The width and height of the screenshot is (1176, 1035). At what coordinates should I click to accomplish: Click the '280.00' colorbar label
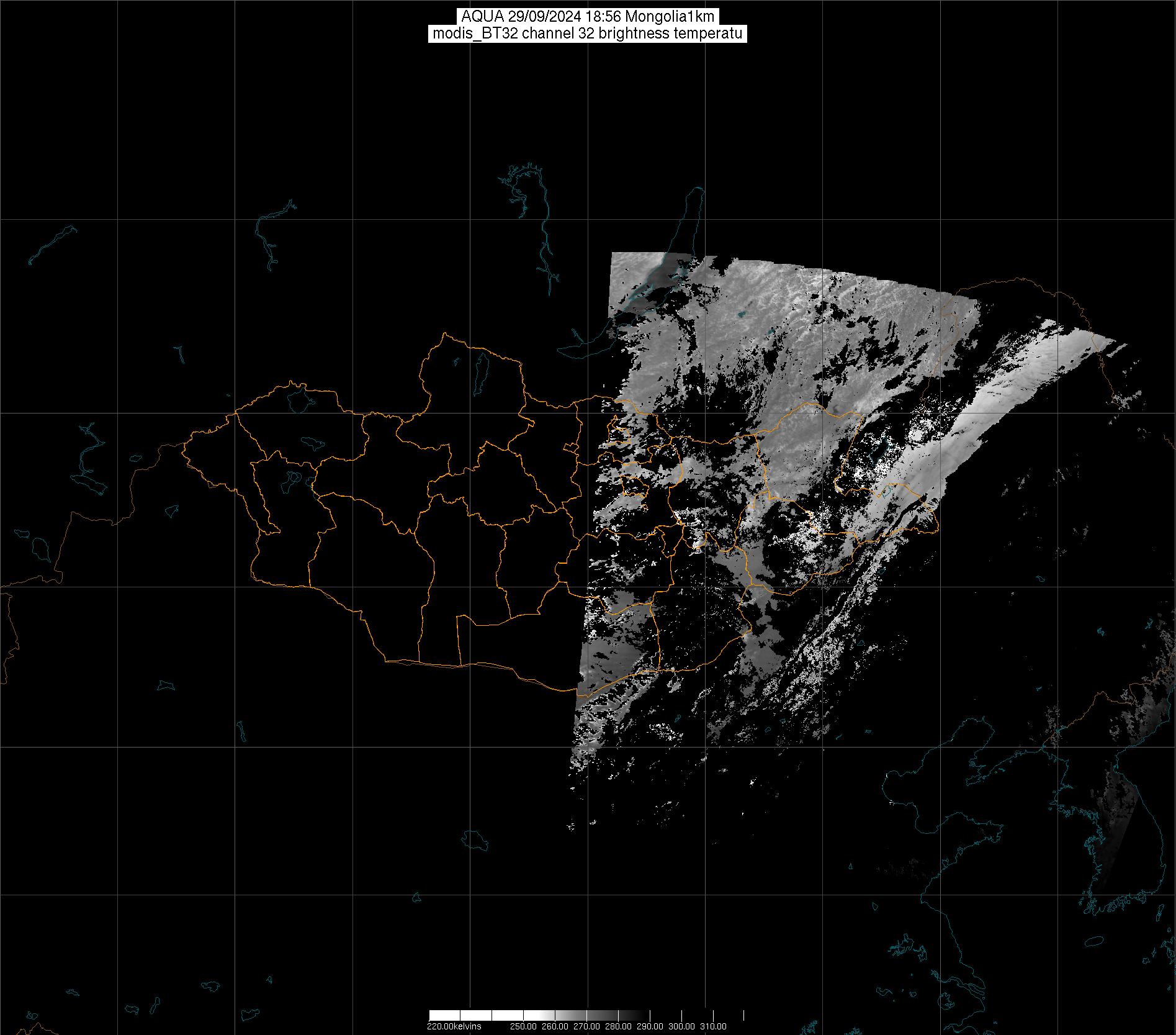point(618,1026)
